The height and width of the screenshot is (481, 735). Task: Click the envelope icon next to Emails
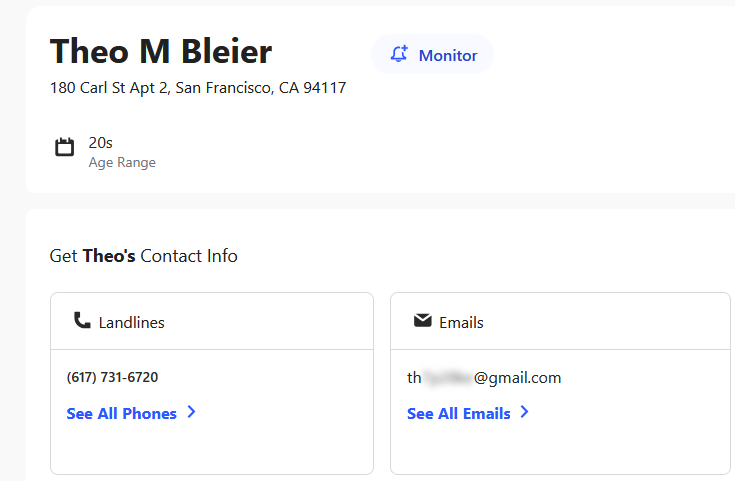pos(423,321)
